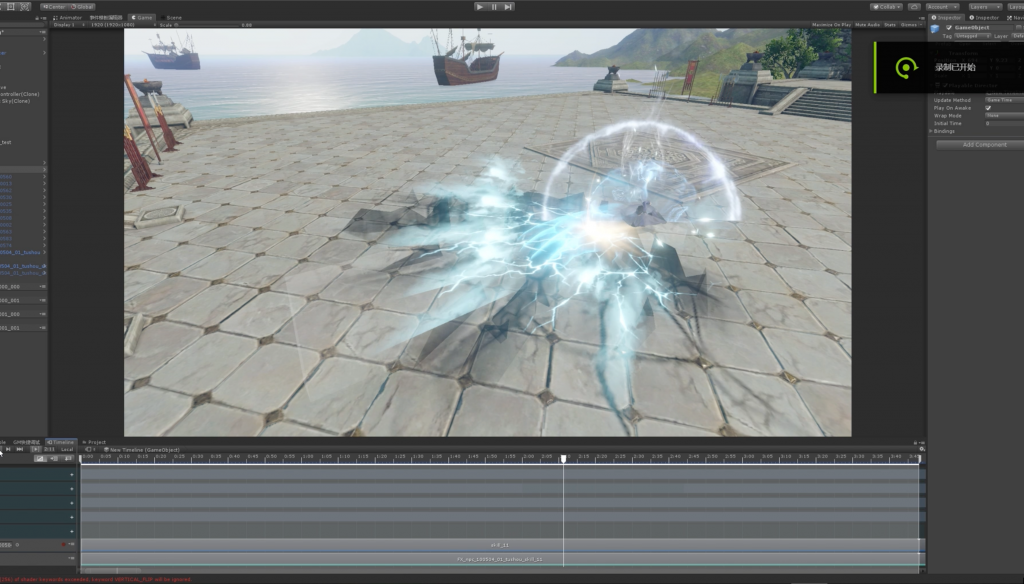Switch to the Game tab
This screenshot has height=584, width=1024.
coord(142,18)
